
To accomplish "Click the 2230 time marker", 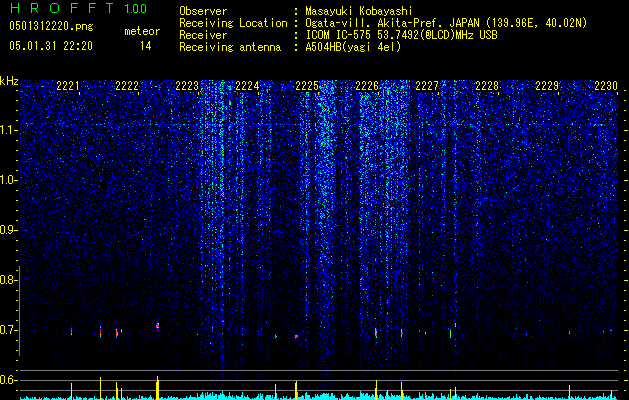I will [606, 85].
